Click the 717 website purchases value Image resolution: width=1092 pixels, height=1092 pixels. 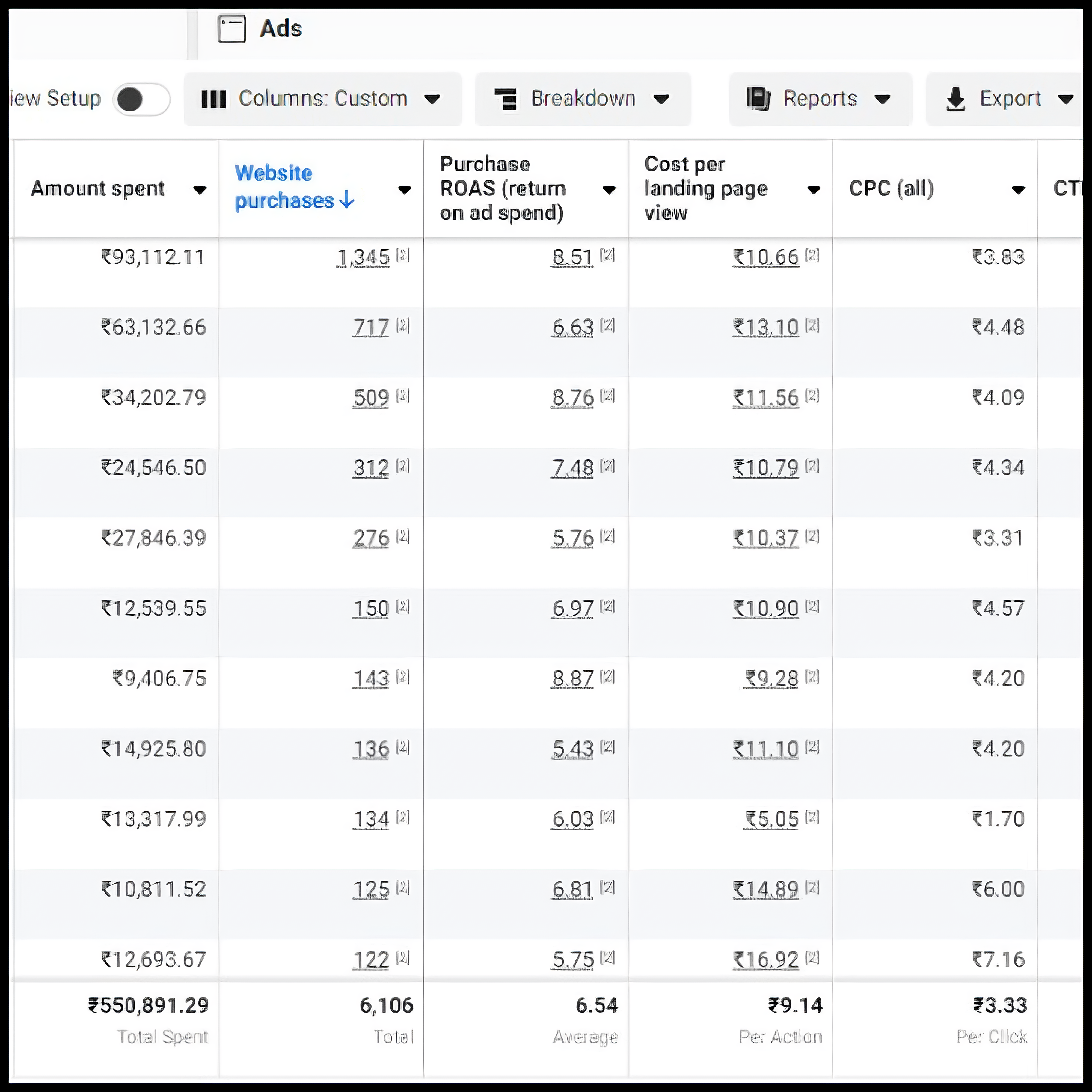(x=371, y=328)
